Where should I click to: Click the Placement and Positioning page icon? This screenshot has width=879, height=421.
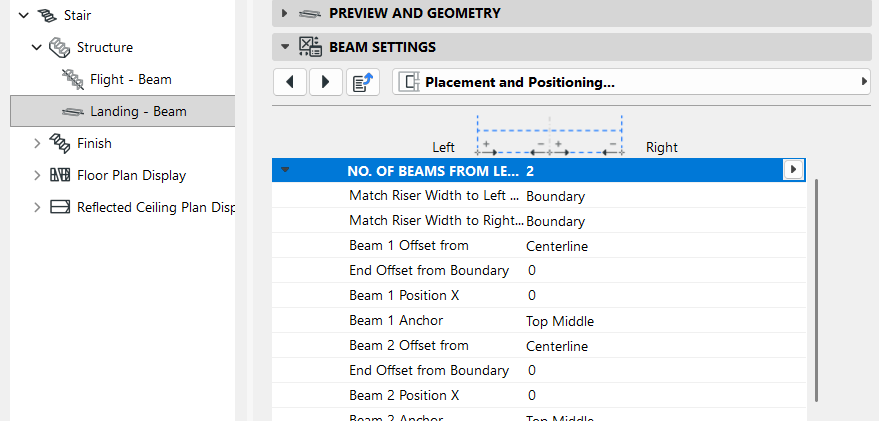click(x=409, y=82)
